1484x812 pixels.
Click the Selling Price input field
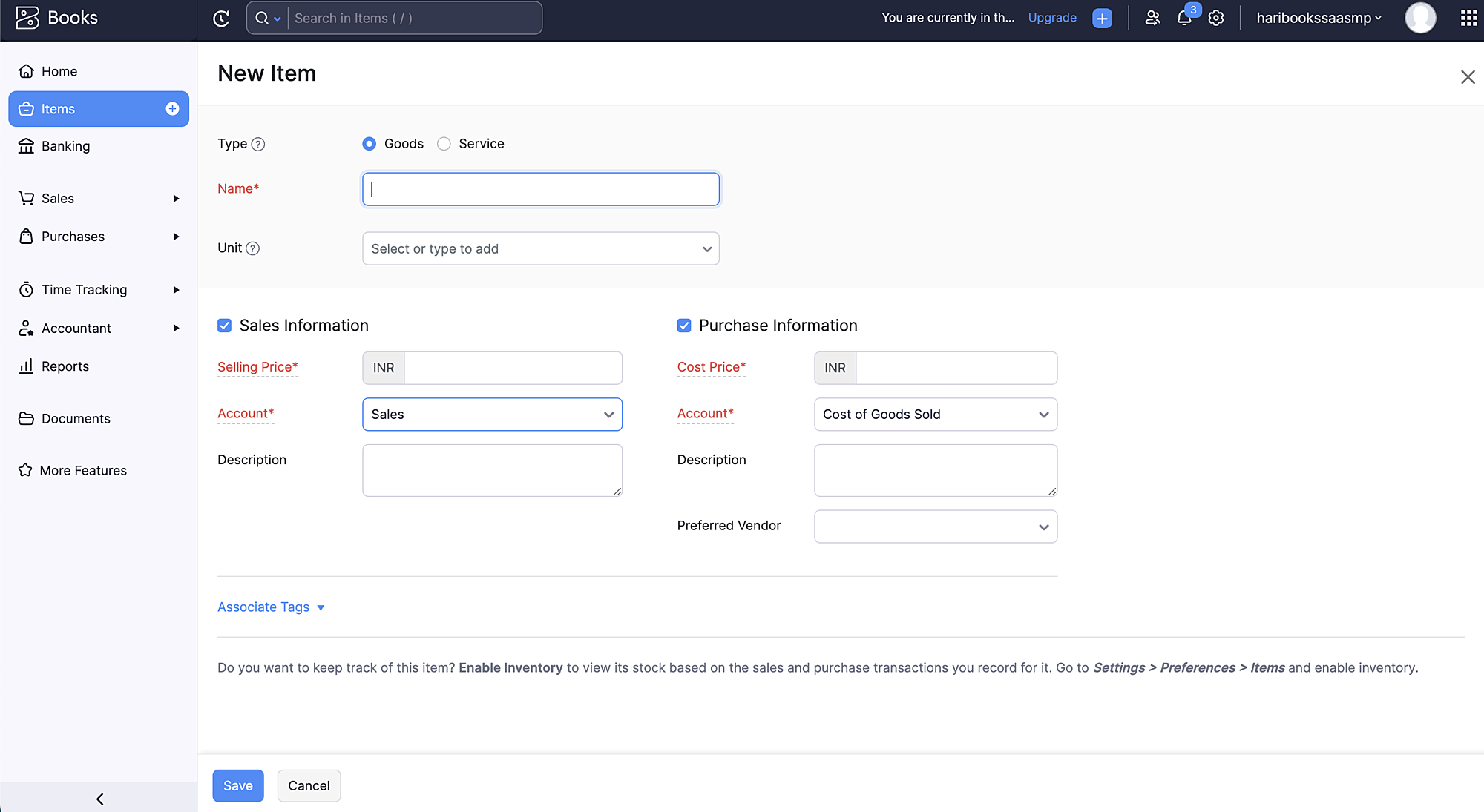[513, 369]
